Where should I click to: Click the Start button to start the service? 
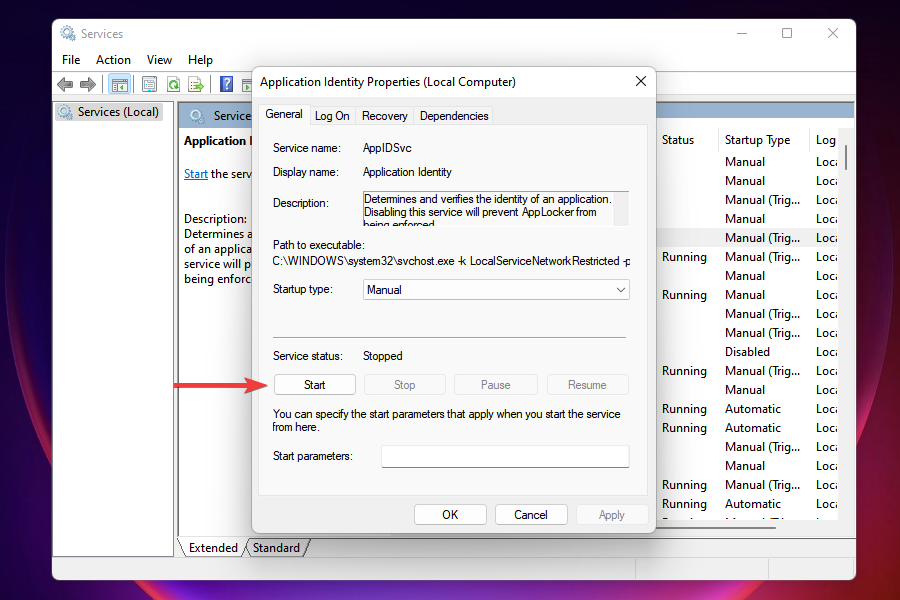point(315,385)
